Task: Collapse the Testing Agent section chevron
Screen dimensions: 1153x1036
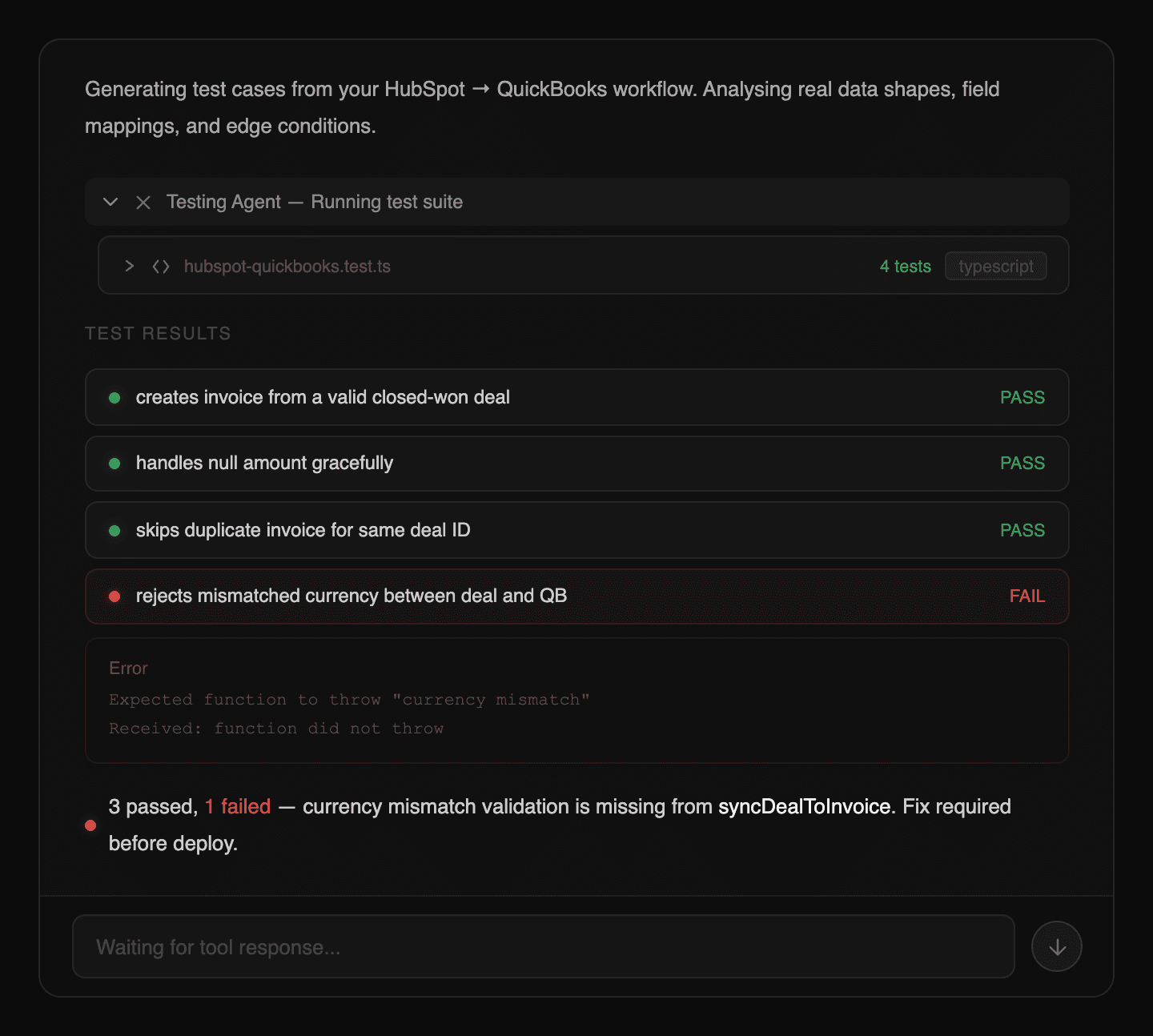Action: click(111, 202)
